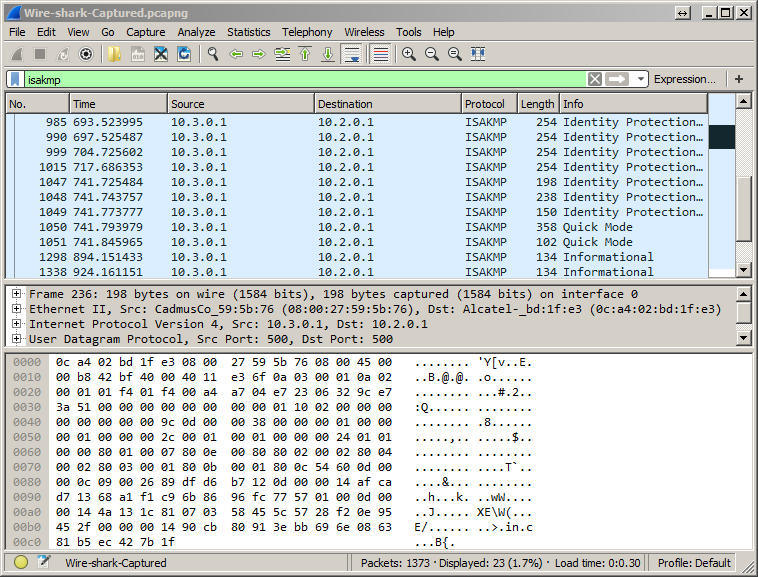Select packet 1047 with length 198

[x=357, y=182]
